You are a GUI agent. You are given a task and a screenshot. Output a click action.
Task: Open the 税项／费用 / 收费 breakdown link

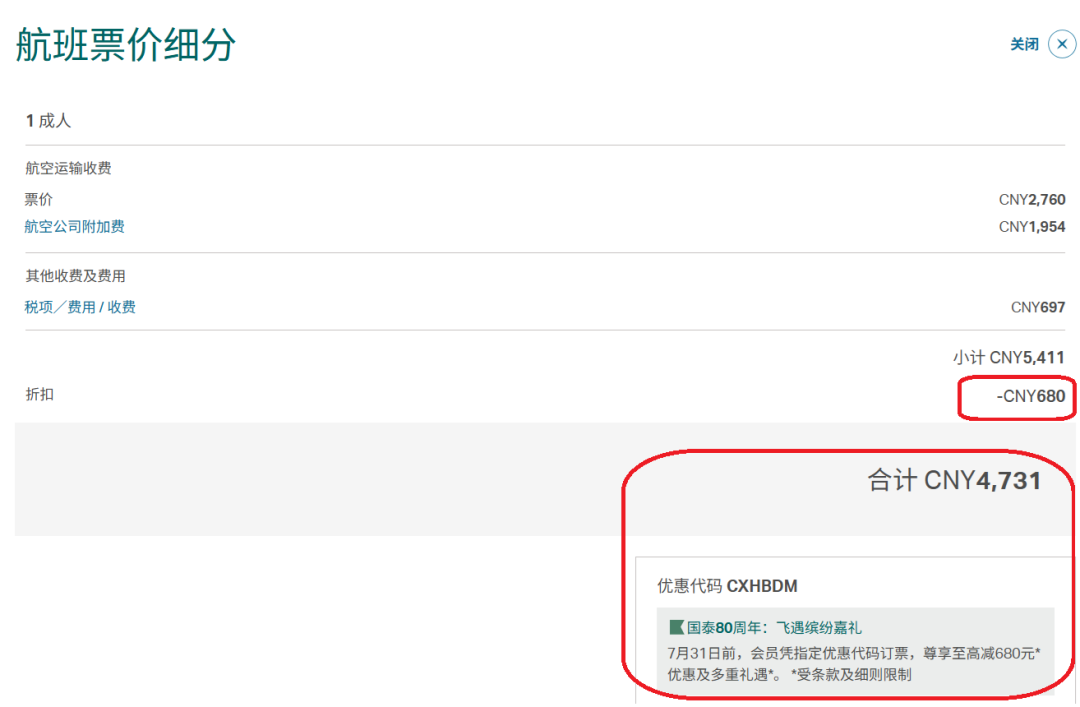(x=80, y=307)
